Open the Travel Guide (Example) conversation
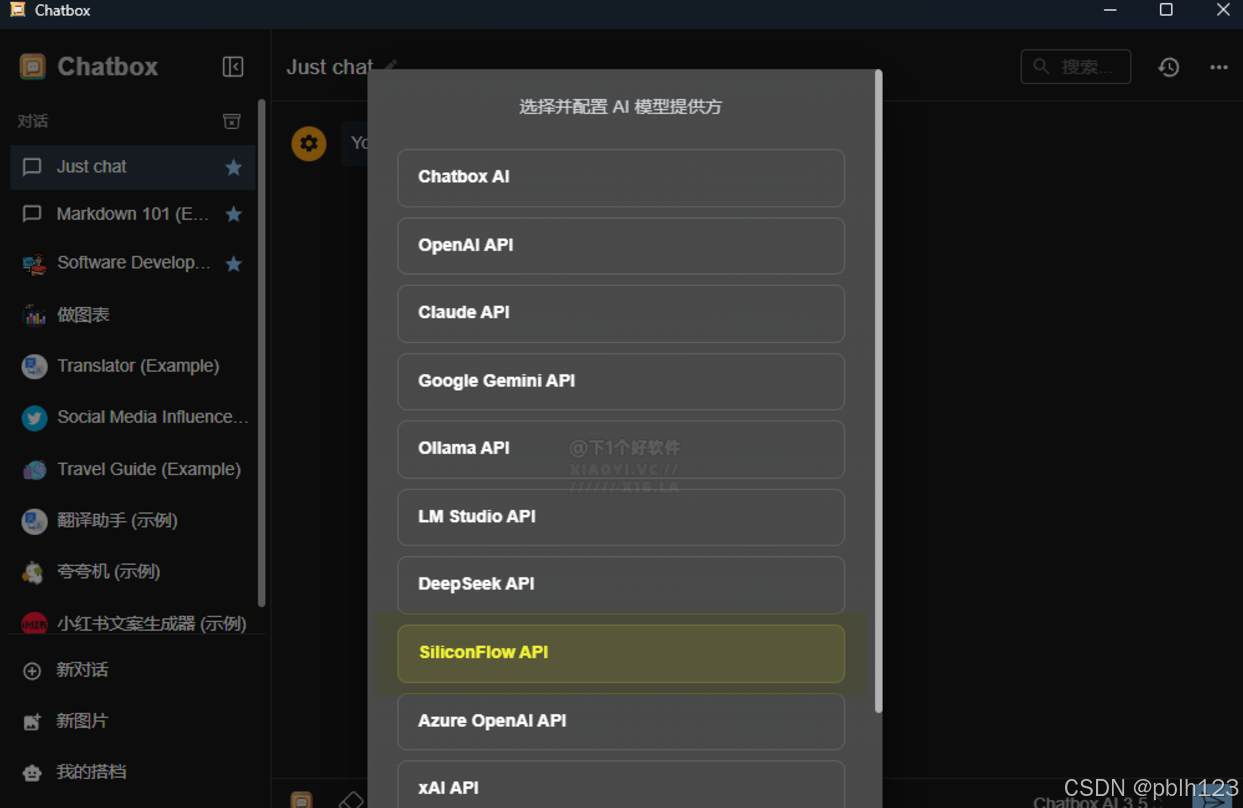 [x=132, y=469]
